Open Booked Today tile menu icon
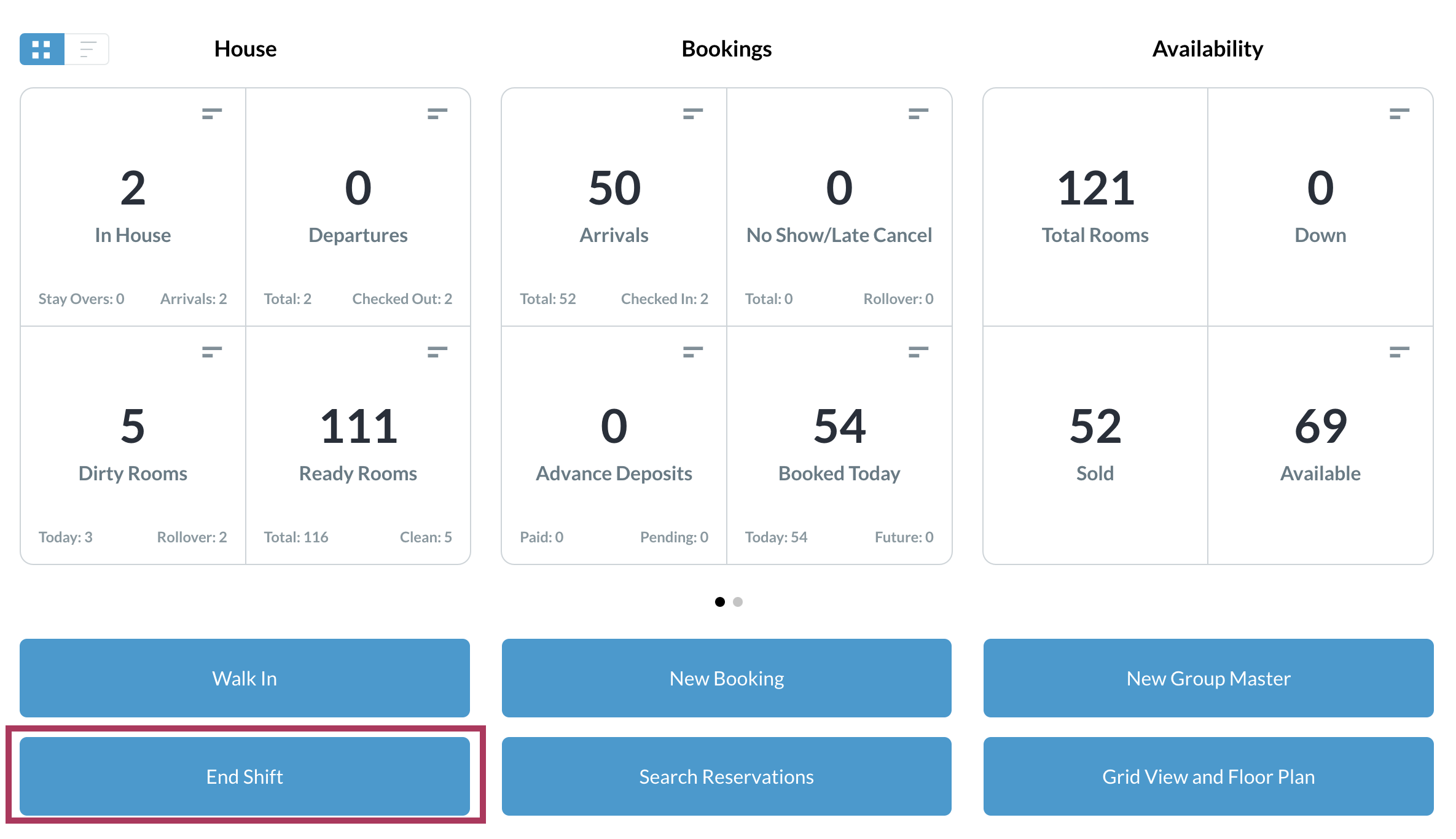This screenshot has width=1456, height=839. click(918, 352)
